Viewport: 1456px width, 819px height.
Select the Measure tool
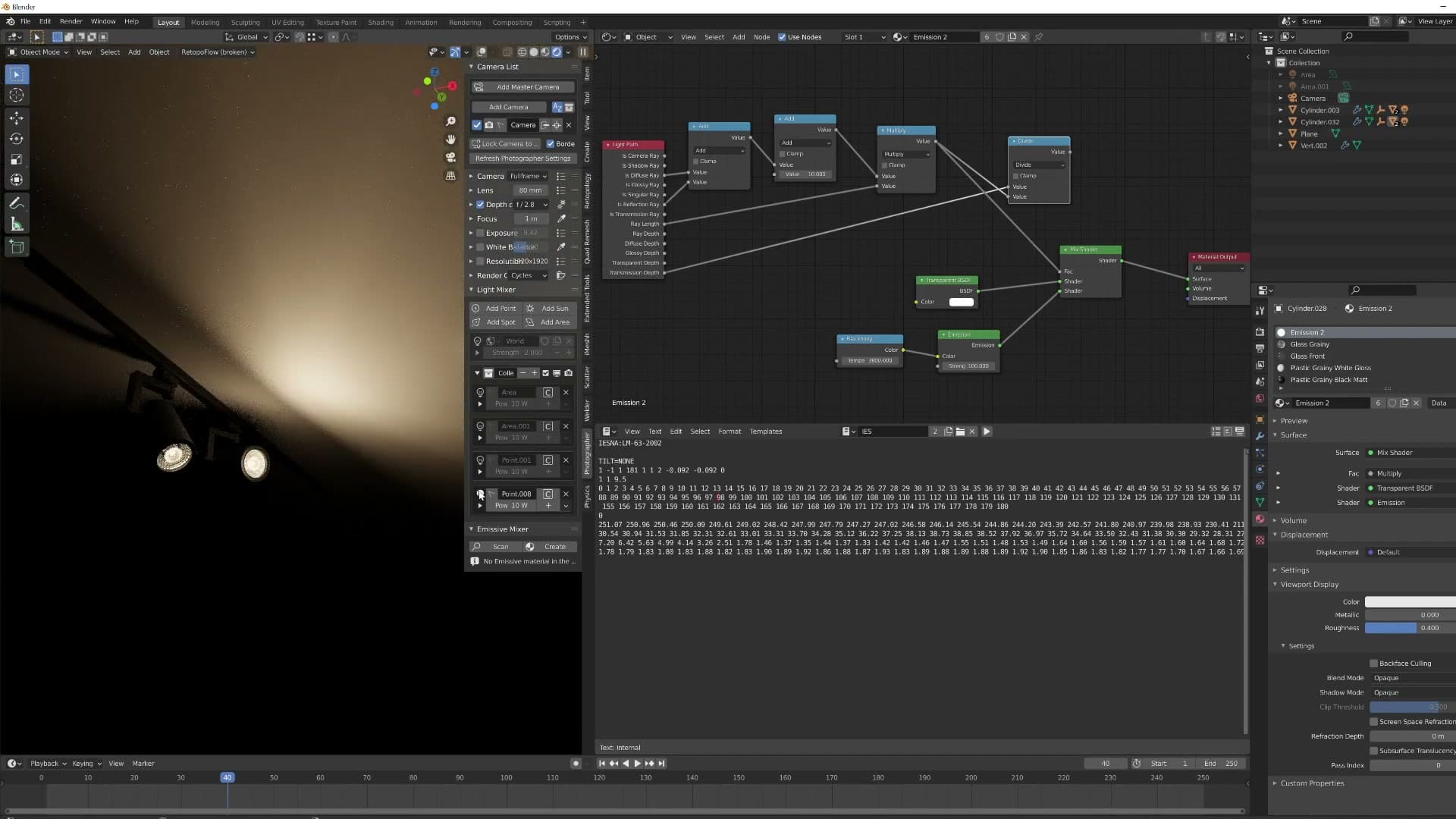(17, 224)
